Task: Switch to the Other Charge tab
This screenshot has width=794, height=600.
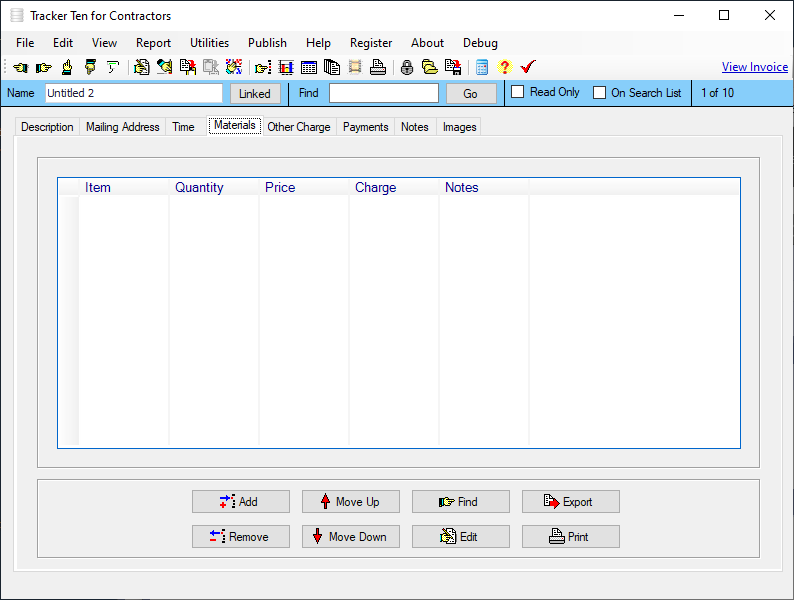Action: click(299, 127)
